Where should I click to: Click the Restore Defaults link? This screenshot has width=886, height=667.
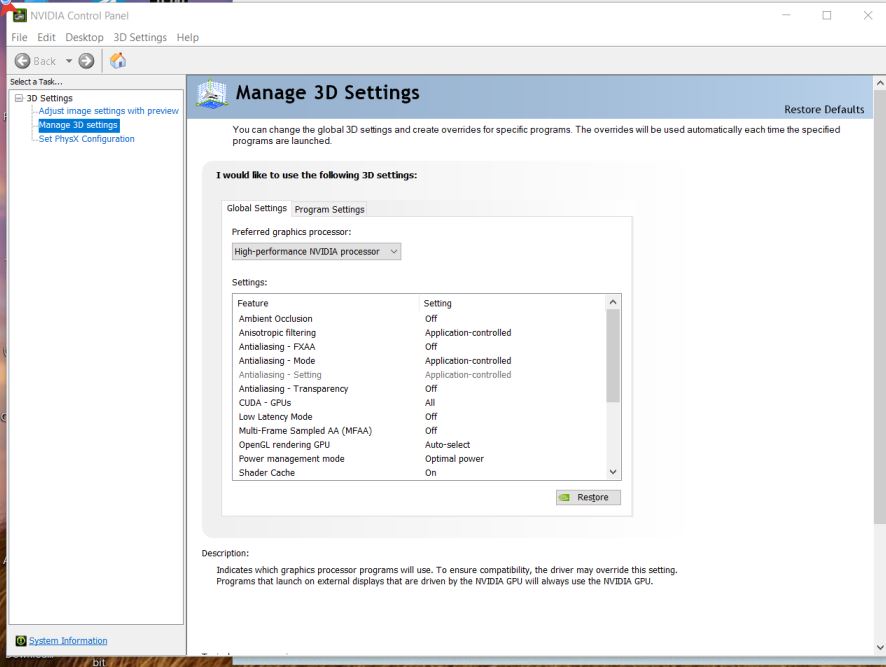coord(824,110)
